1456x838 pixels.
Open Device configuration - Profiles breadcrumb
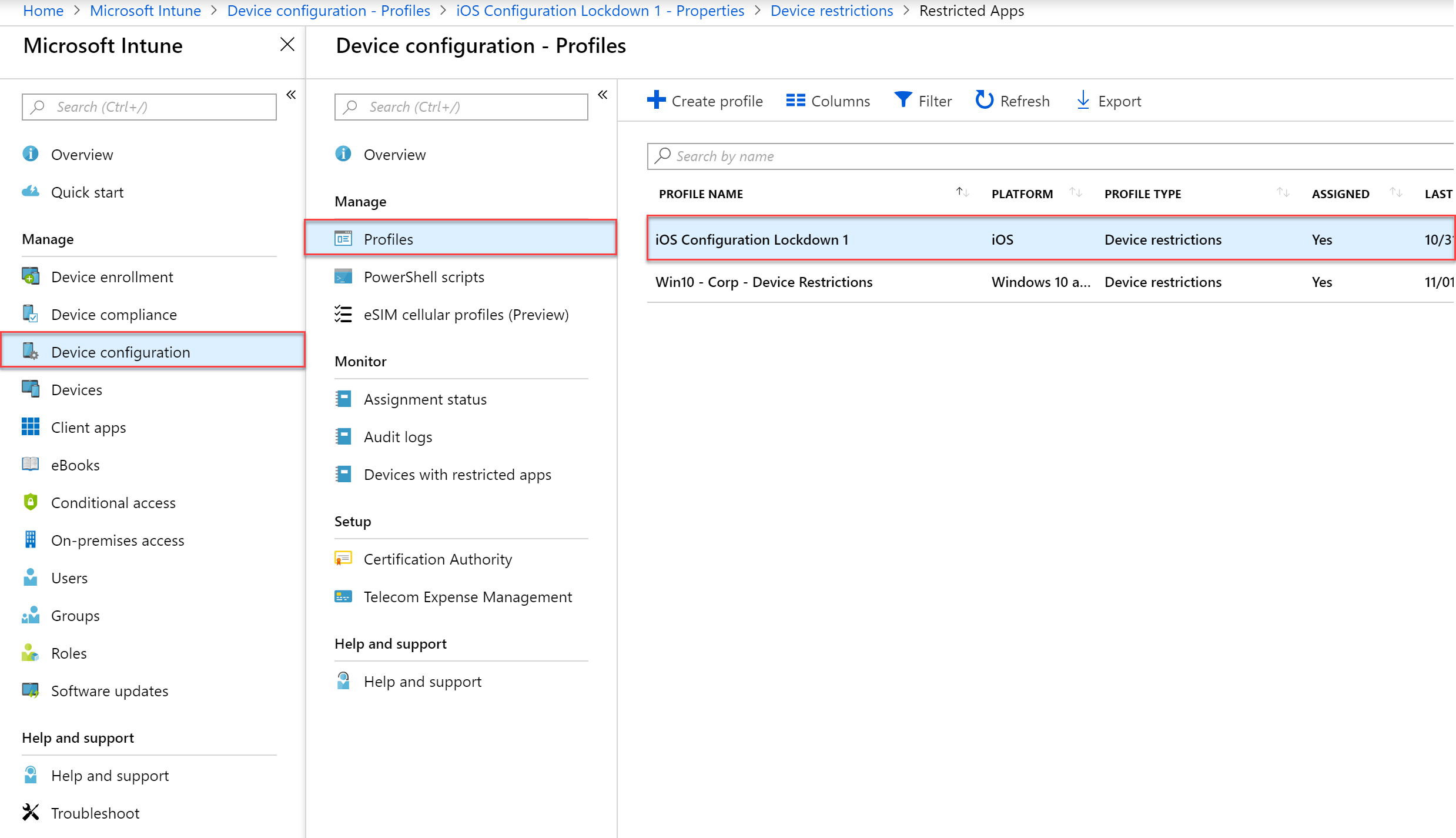pyautogui.click(x=329, y=11)
